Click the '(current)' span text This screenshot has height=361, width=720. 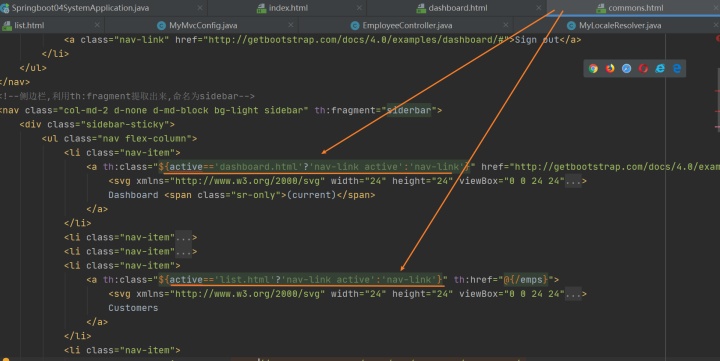pyautogui.click(x=311, y=195)
